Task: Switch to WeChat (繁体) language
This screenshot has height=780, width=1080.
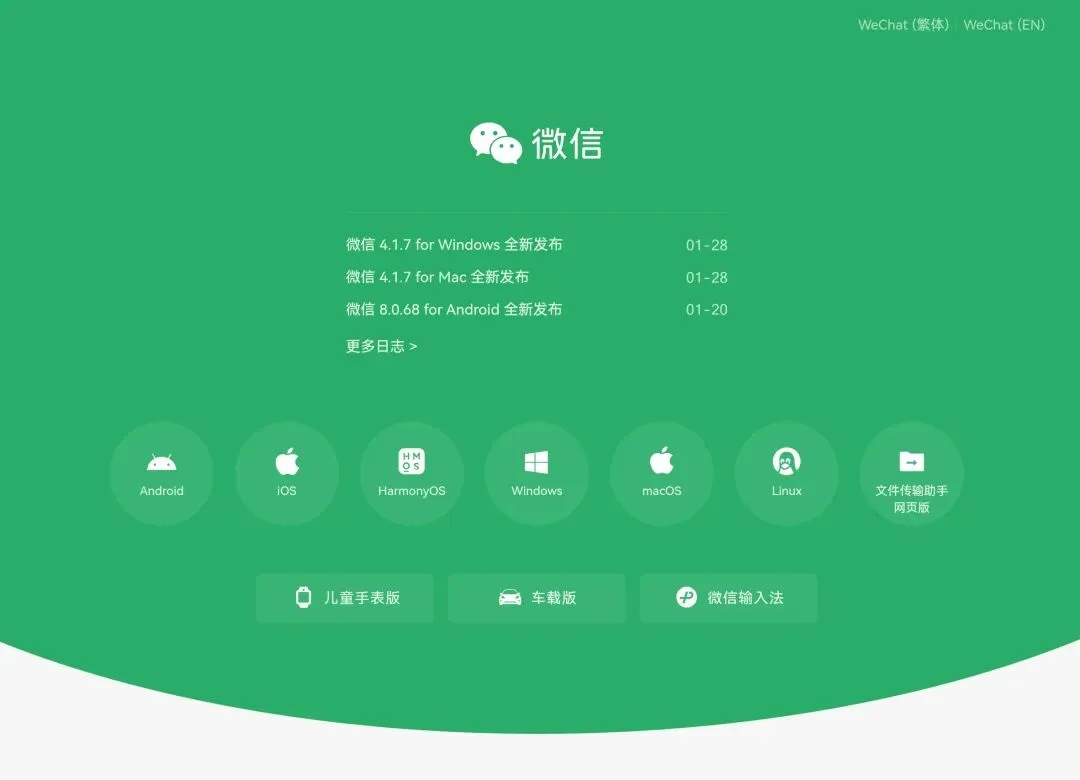Action: pyautogui.click(x=904, y=25)
